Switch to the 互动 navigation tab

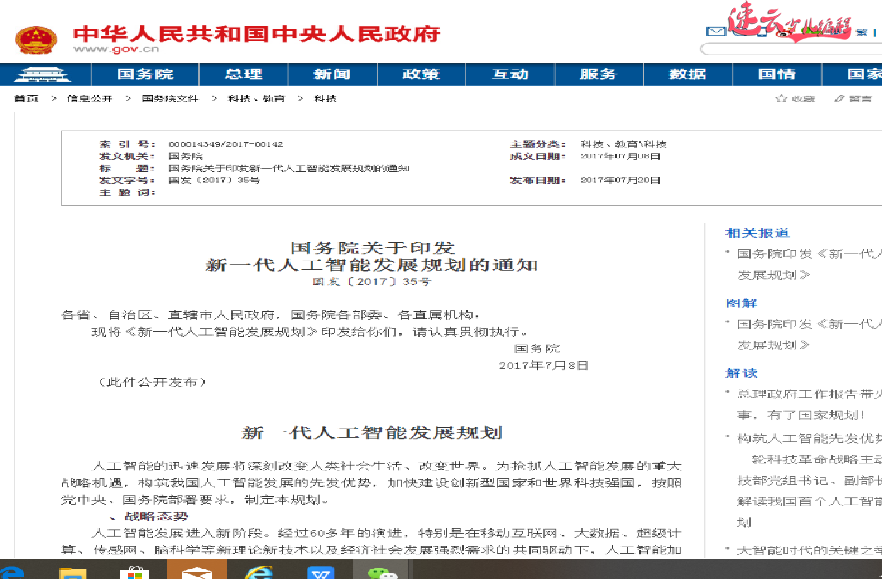(x=510, y=75)
